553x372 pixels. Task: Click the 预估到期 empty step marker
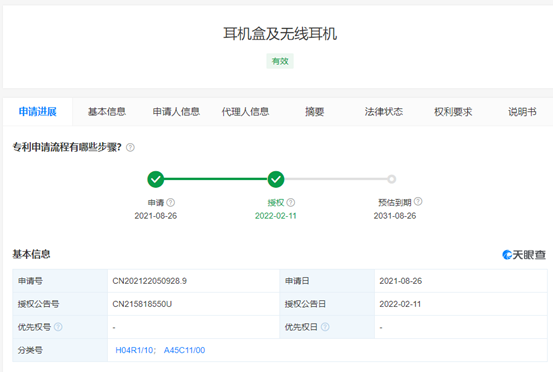391,179
